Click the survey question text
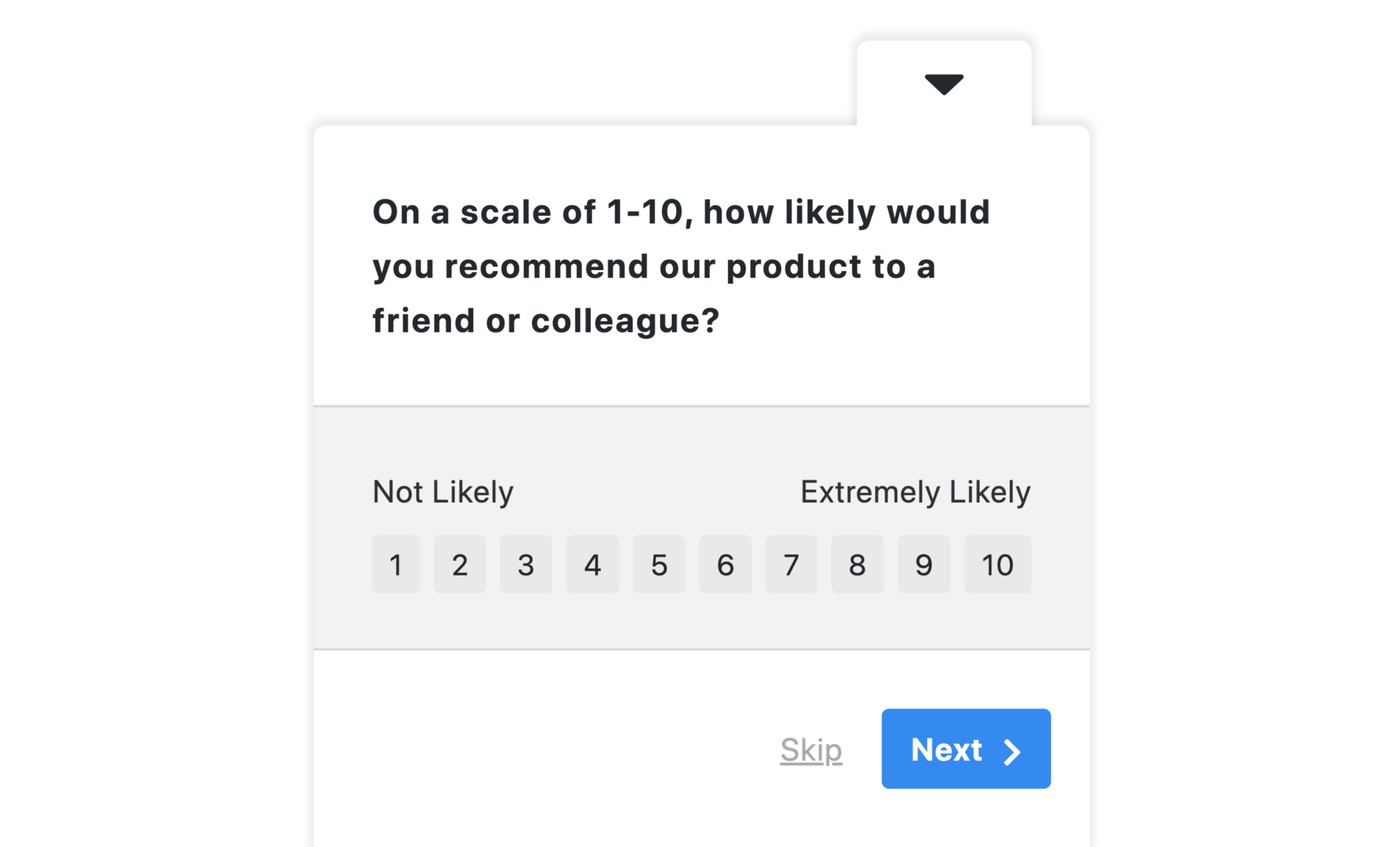Viewport: 1400px width, 847px height. (x=681, y=265)
